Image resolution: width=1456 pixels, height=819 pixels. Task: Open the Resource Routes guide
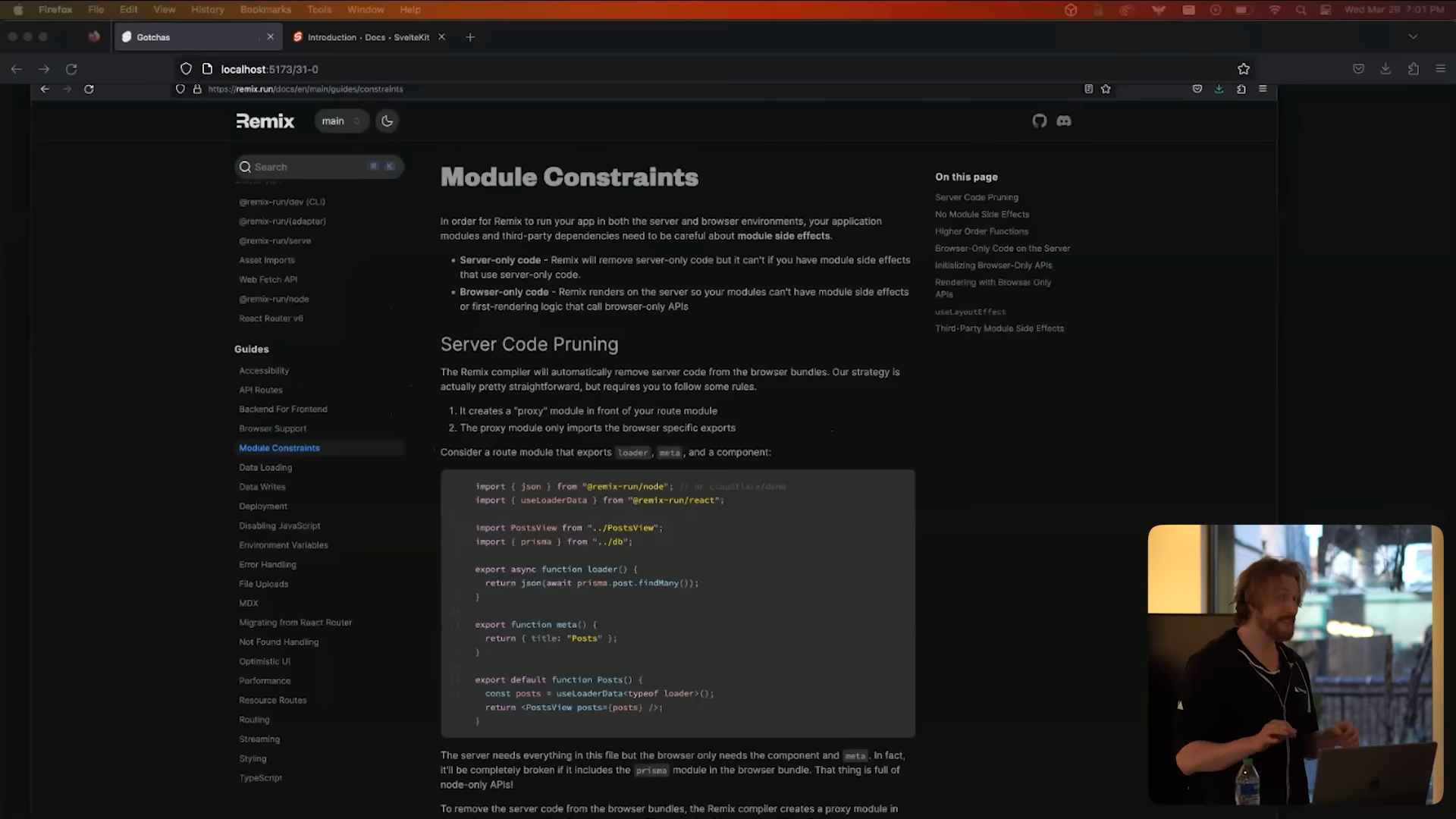click(273, 700)
